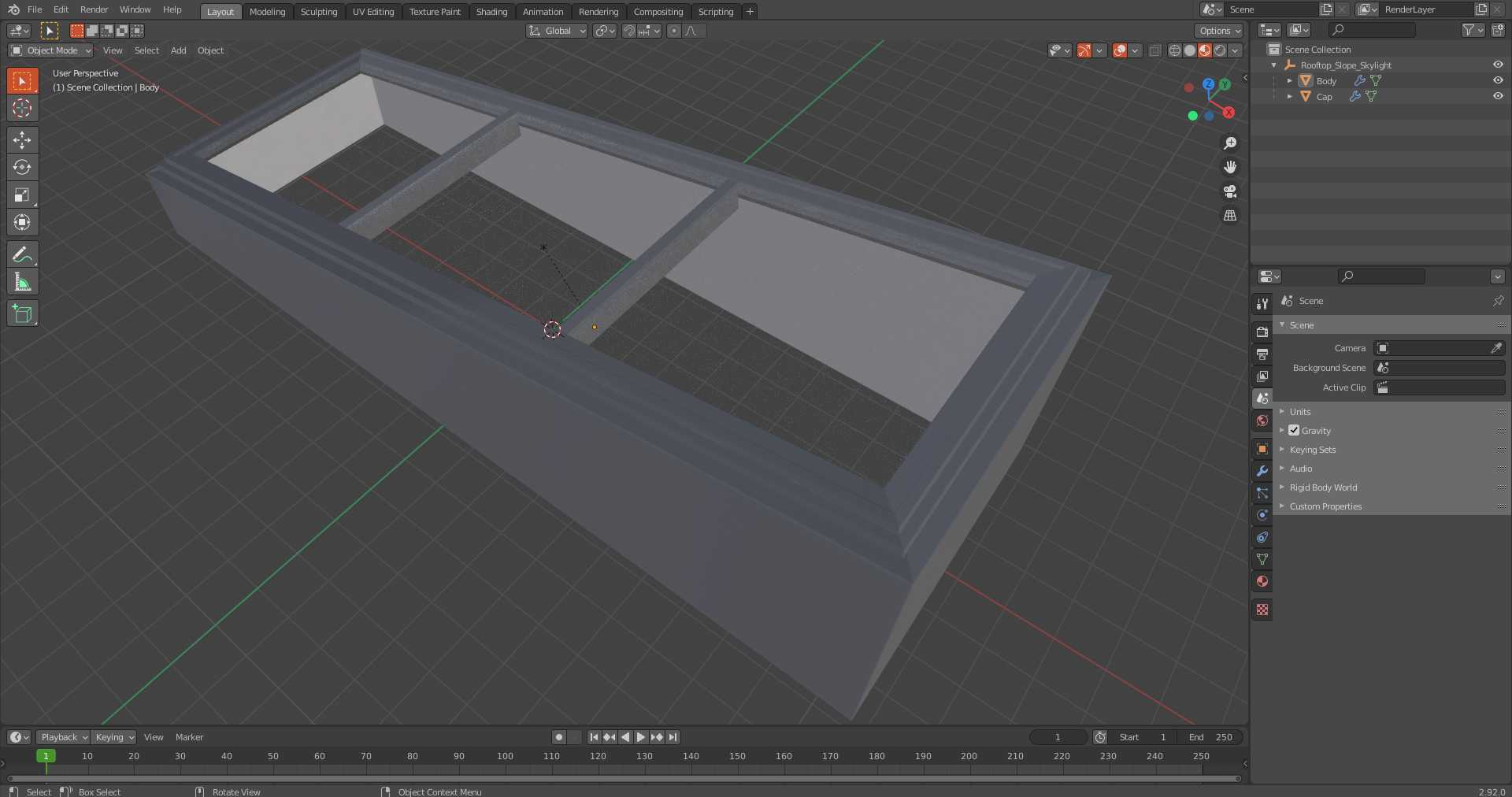Viewport: 1512px width, 797px height.
Task: Open the Object Data properties tab
Action: coord(1262,559)
